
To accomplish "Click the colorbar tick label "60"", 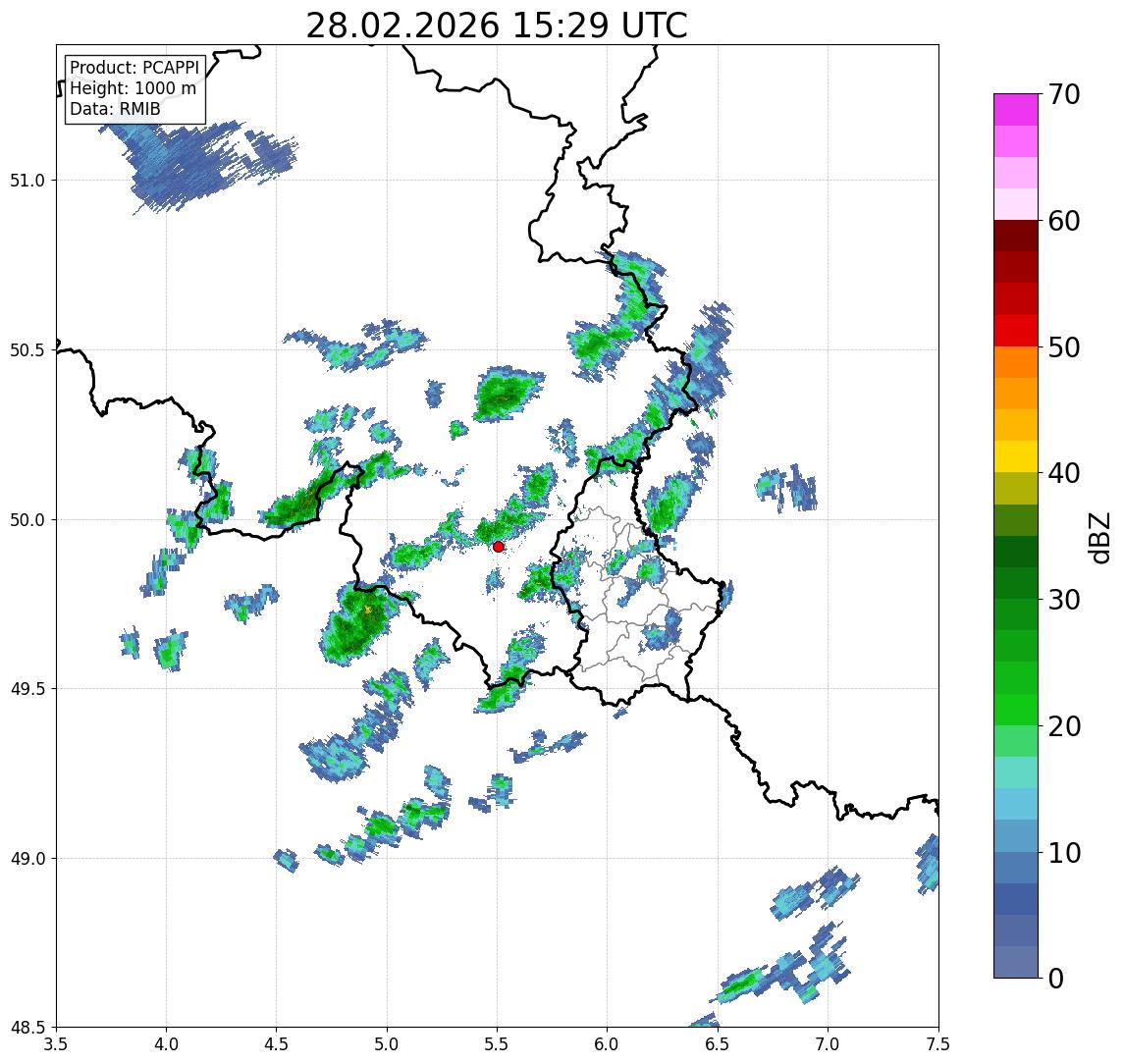I will [1064, 222].
